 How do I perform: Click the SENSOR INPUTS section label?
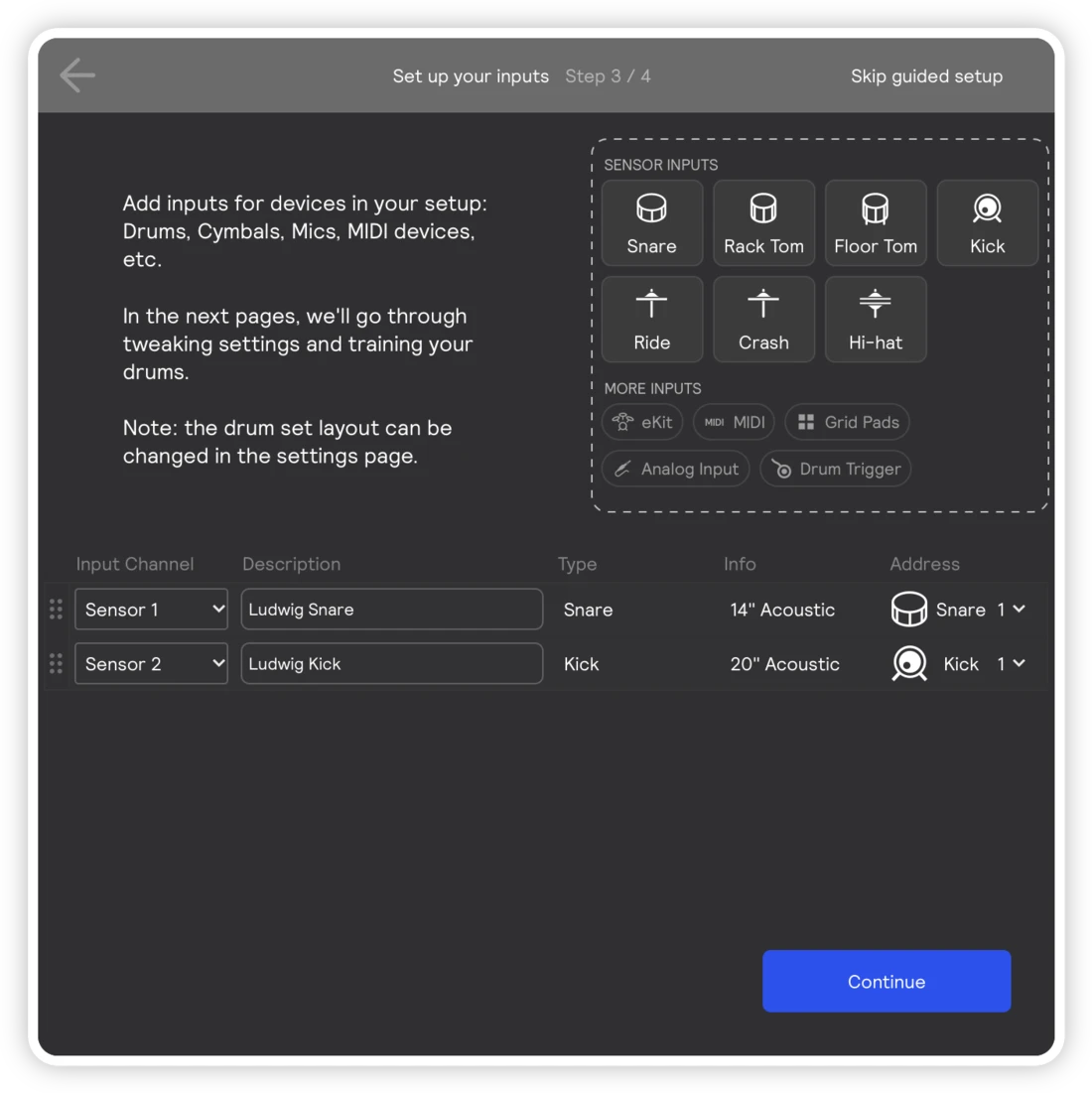(660, 165)
